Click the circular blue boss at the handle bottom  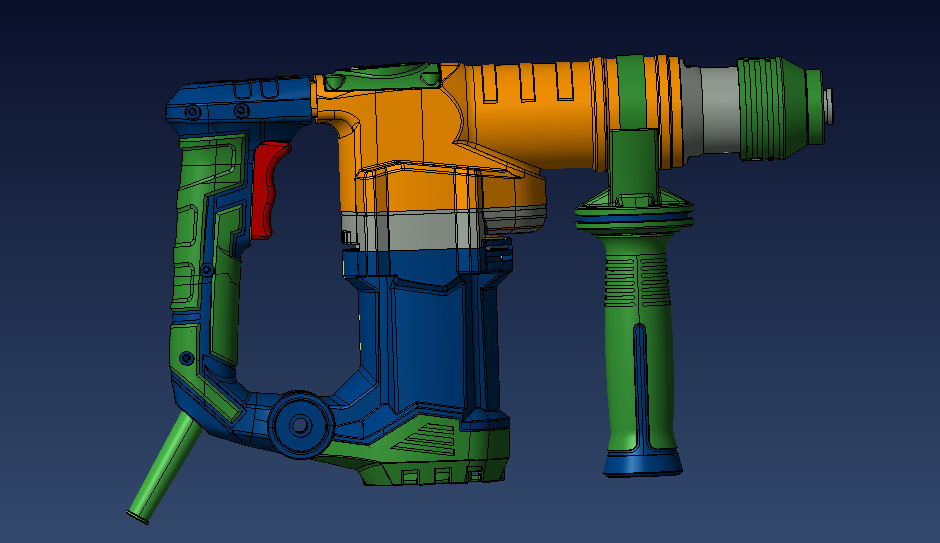[x=300, y=425]
